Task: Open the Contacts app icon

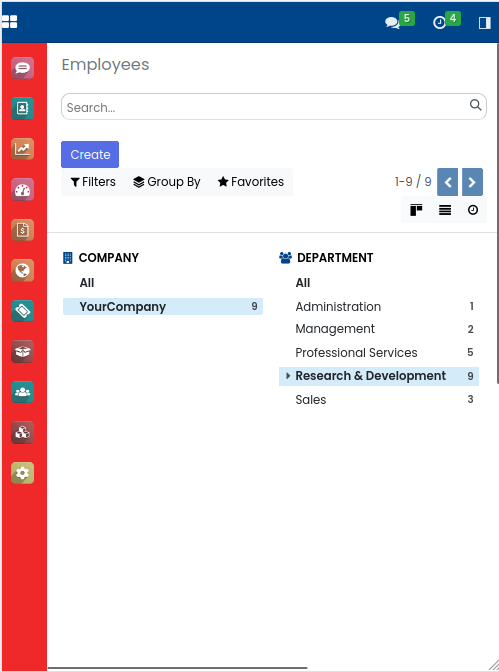Action: pyautogui.click(x=22, y=108)
